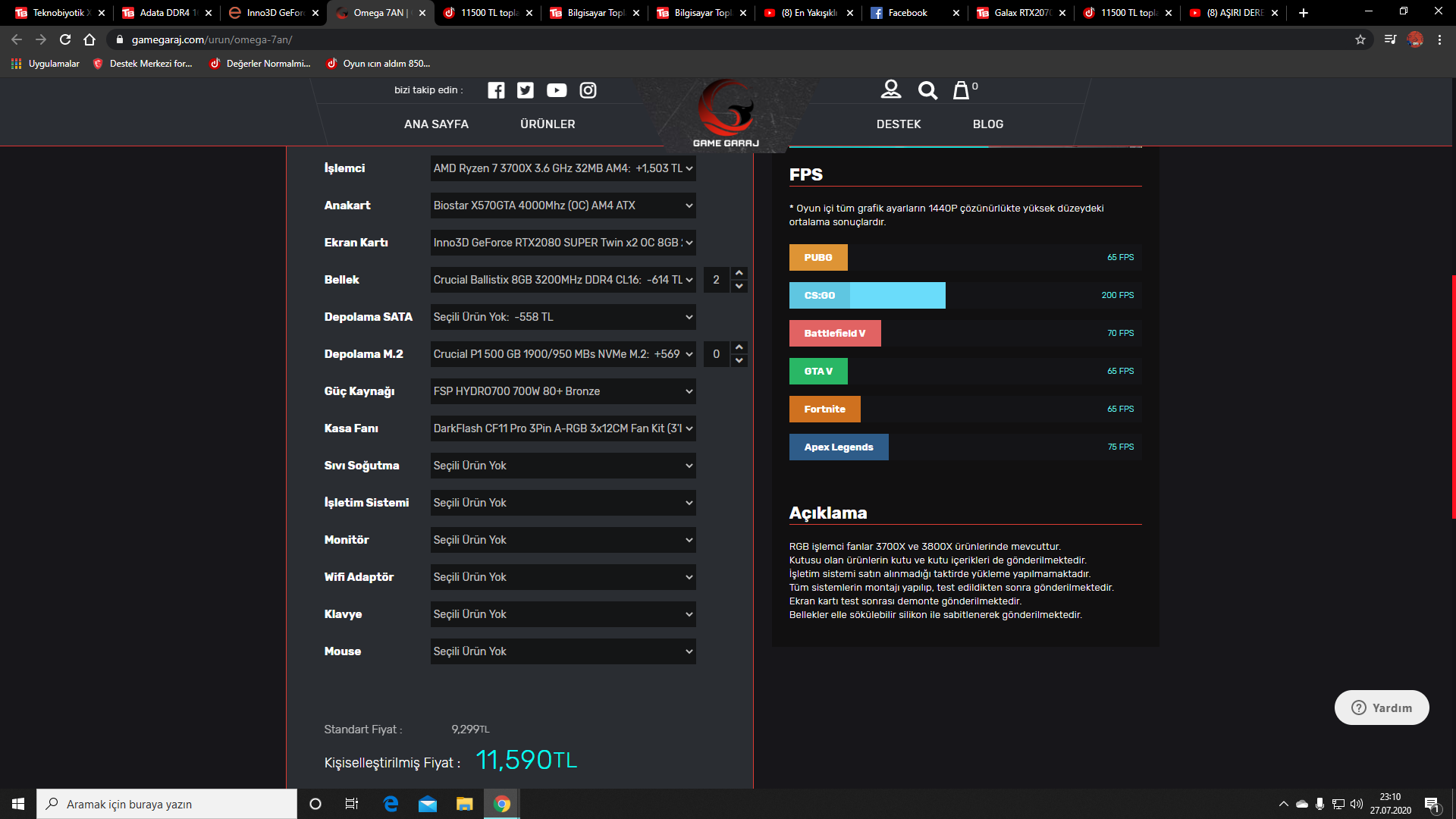Open media control icon in toolbar
This screenshot has width=1456, height=819.
(1390, 39)
